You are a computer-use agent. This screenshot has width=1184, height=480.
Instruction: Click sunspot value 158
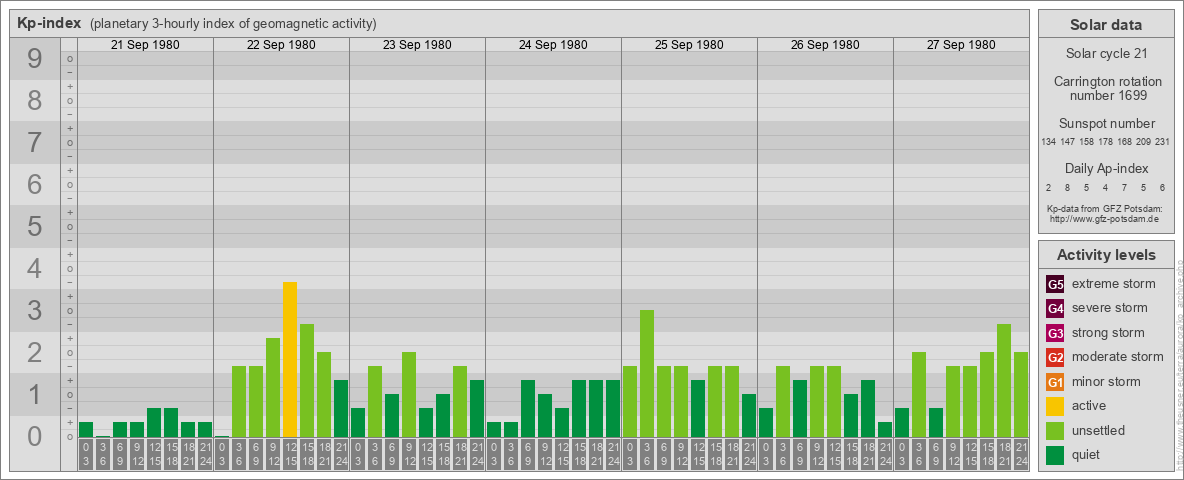(x=1087, y=142)
